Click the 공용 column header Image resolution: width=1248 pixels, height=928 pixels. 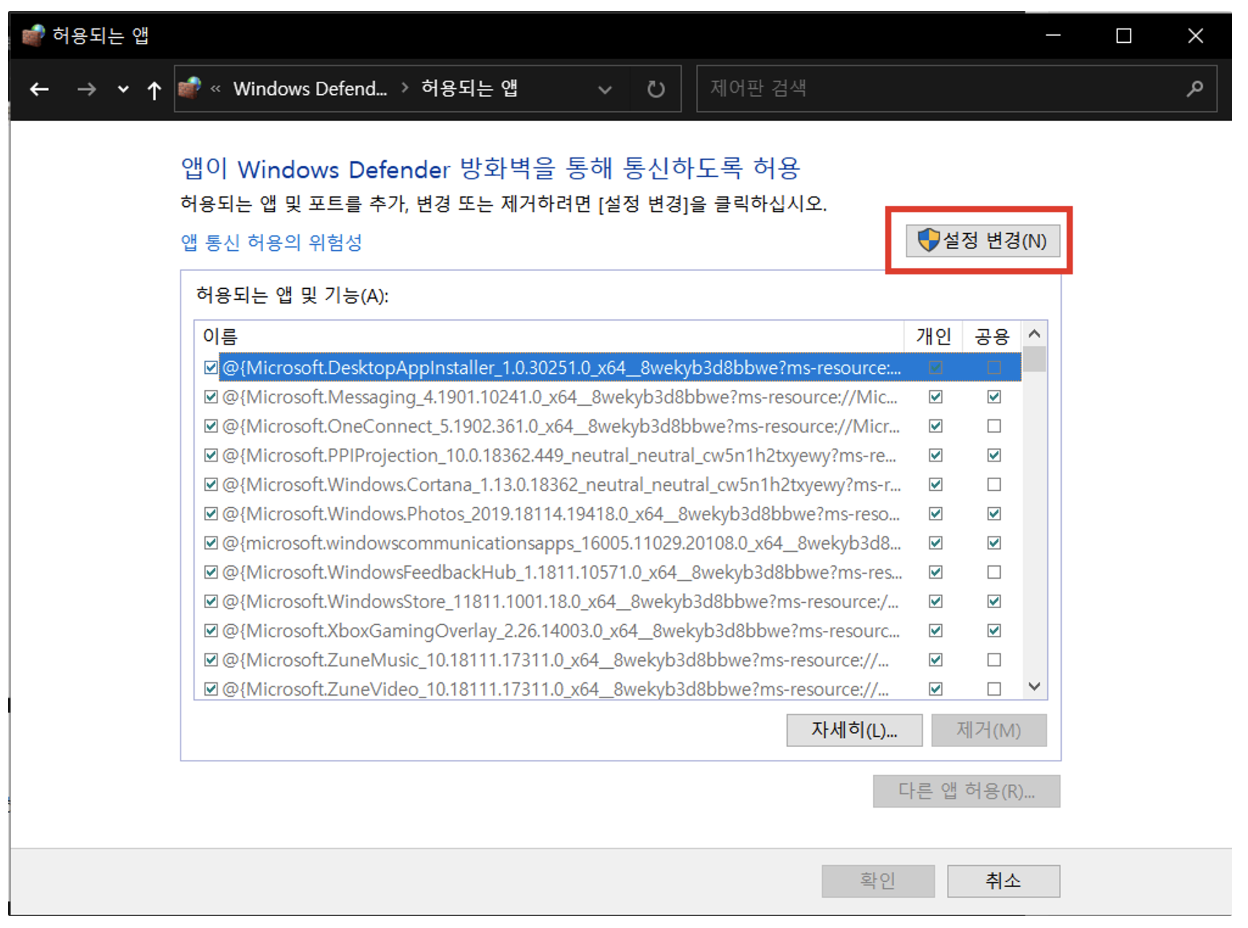pyautogui.click(x=993, y=335)
